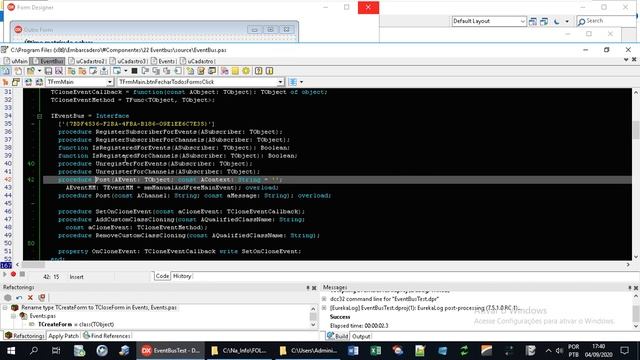
Task: Switch to the Code view tab
Action: click(x=162, y=276)
